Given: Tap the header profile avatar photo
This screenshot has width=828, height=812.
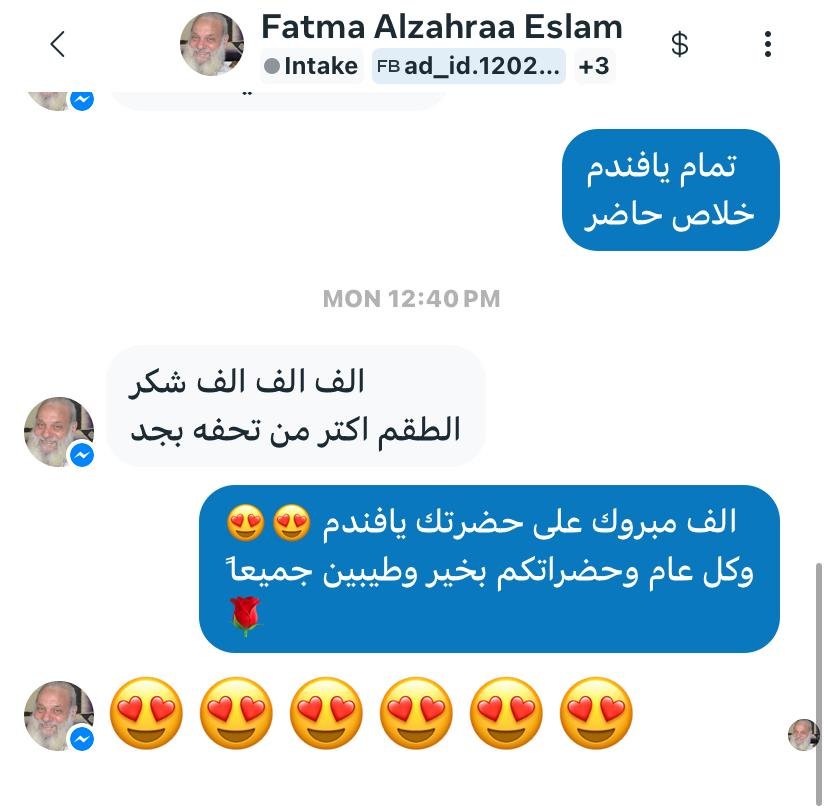Looking at the screenshot, I should click(x=212, y=44).
